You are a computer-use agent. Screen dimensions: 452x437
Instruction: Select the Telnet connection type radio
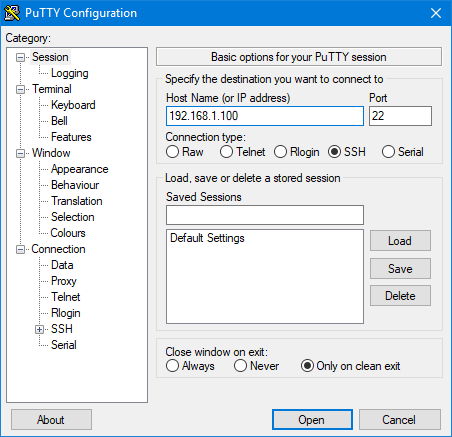[x=226, y=152]
